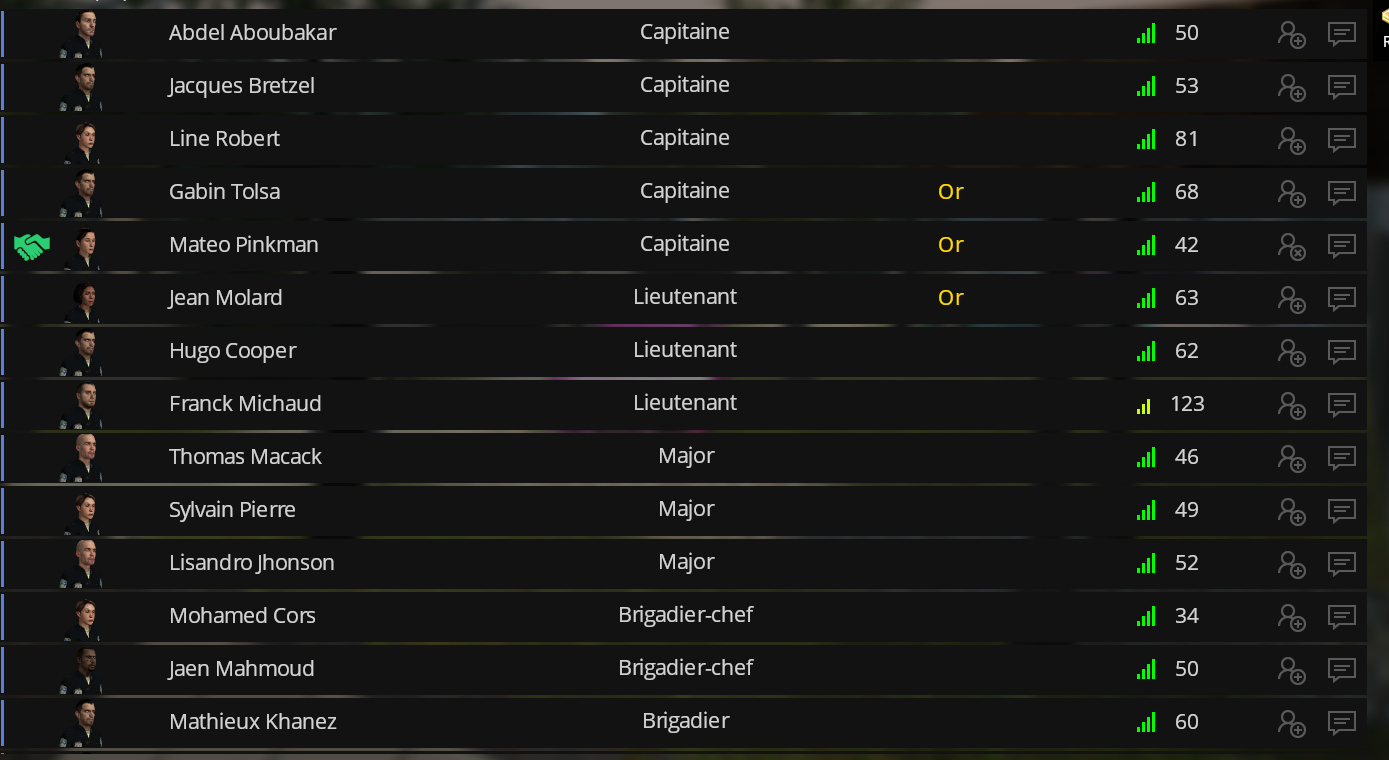
Task: Click green ping bars for Abdel Aboubakar
Action: [1146, 34]
